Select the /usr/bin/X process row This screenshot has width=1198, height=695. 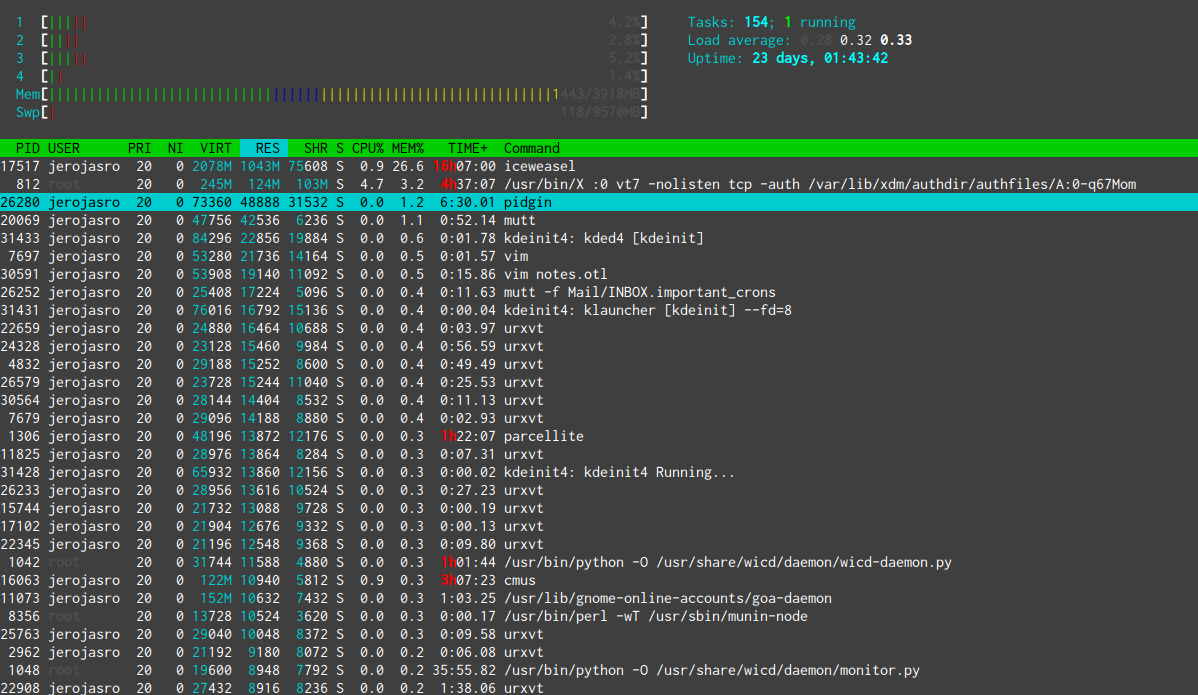pos(599,184)
